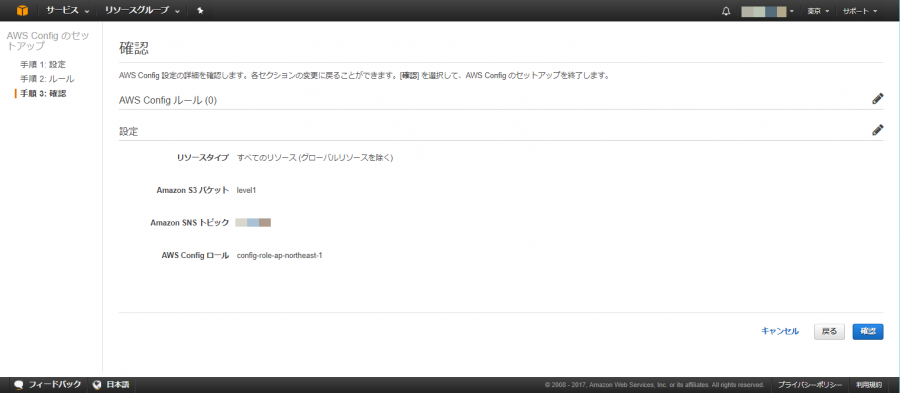Click the S3 bucket value level1

[246, 190]
